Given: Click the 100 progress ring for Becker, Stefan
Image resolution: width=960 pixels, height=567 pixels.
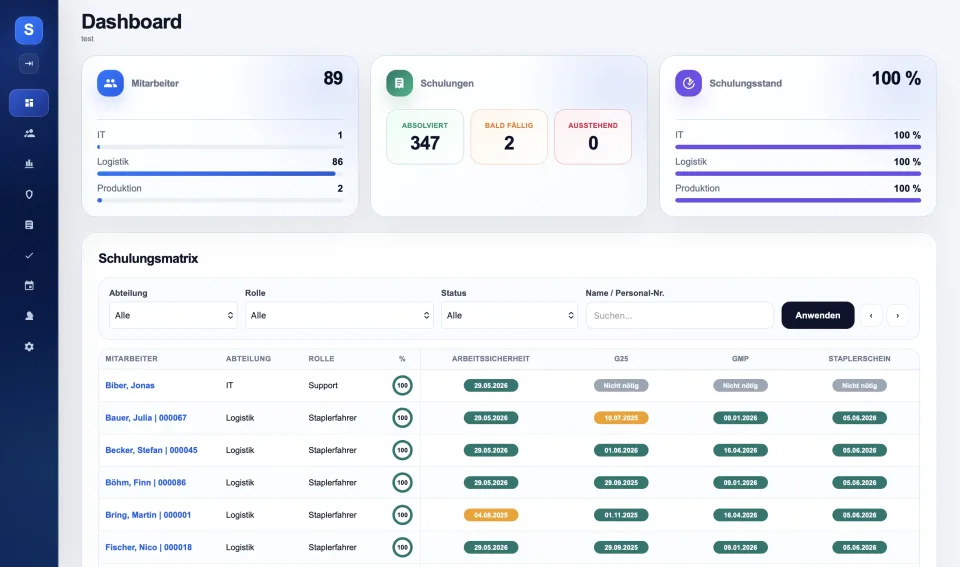Looking at the screenshot, I should point(402,450).
